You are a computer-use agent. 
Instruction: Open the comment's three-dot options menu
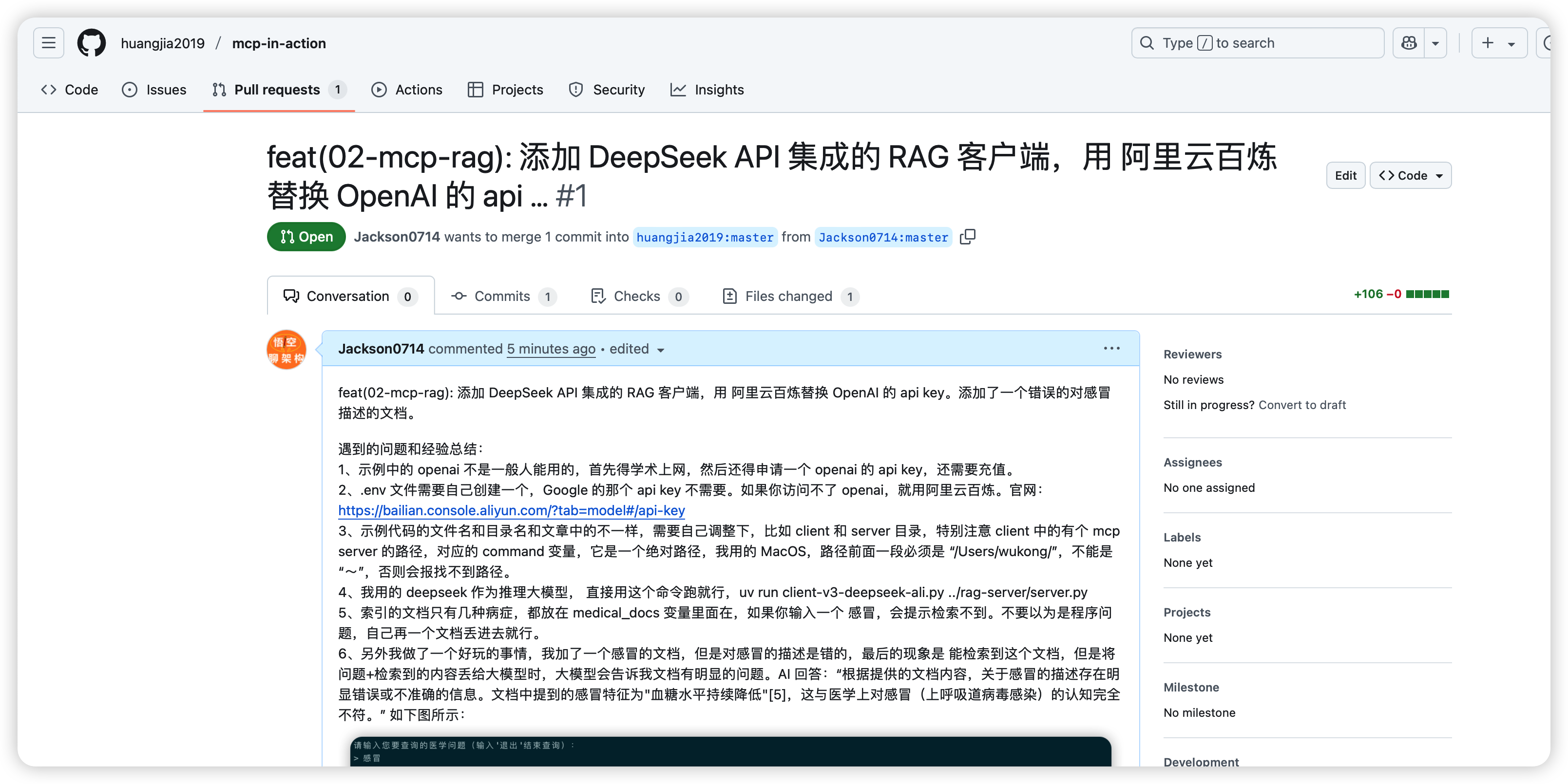(x=1111, y=349)
